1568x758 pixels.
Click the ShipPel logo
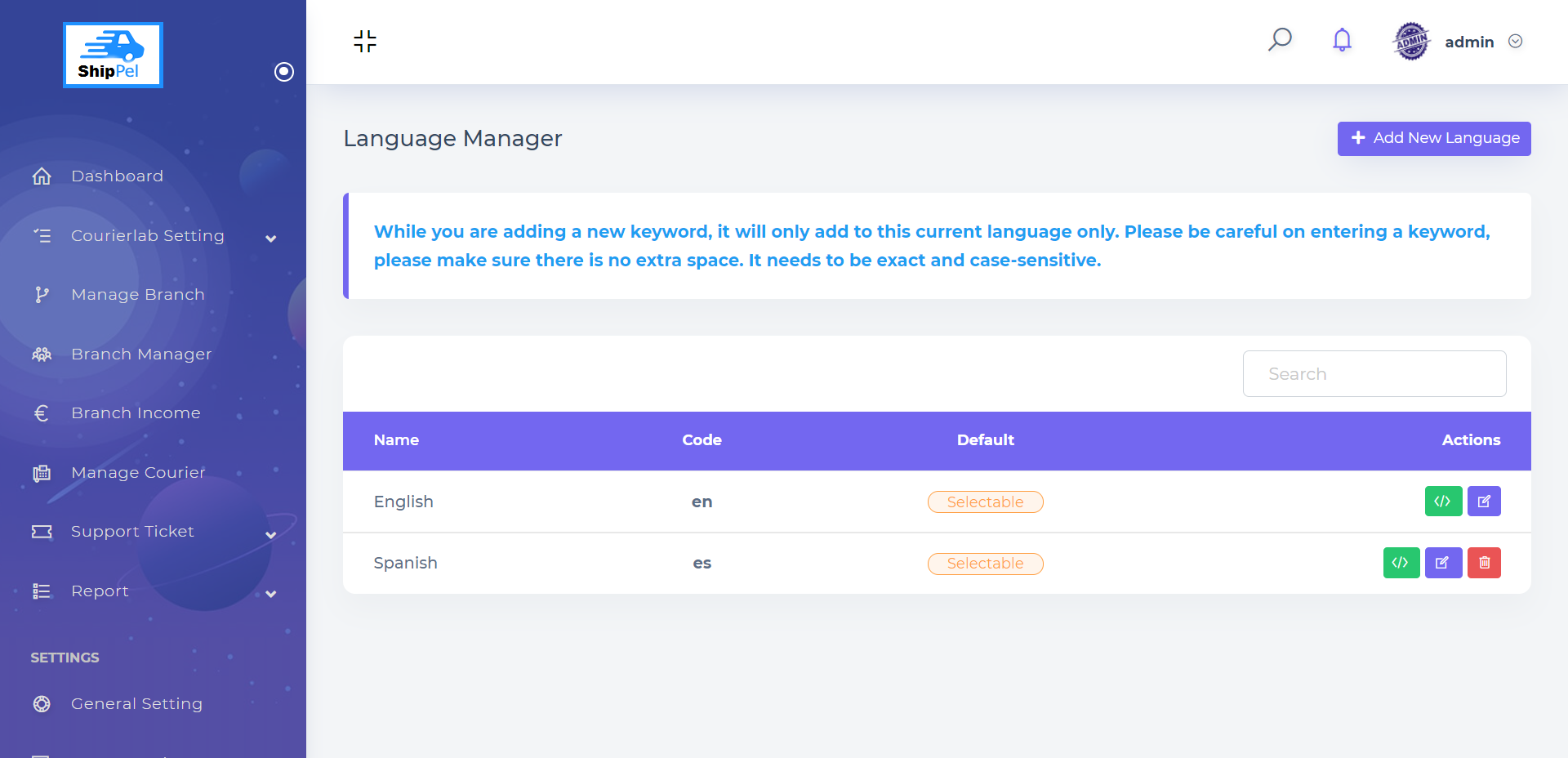tap(113, 55)
